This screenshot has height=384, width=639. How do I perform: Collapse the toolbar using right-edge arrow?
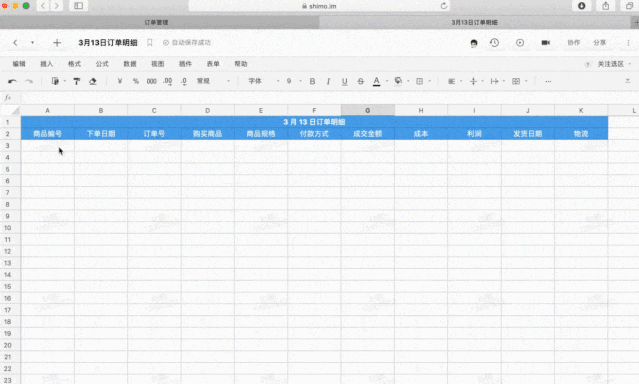628,81
